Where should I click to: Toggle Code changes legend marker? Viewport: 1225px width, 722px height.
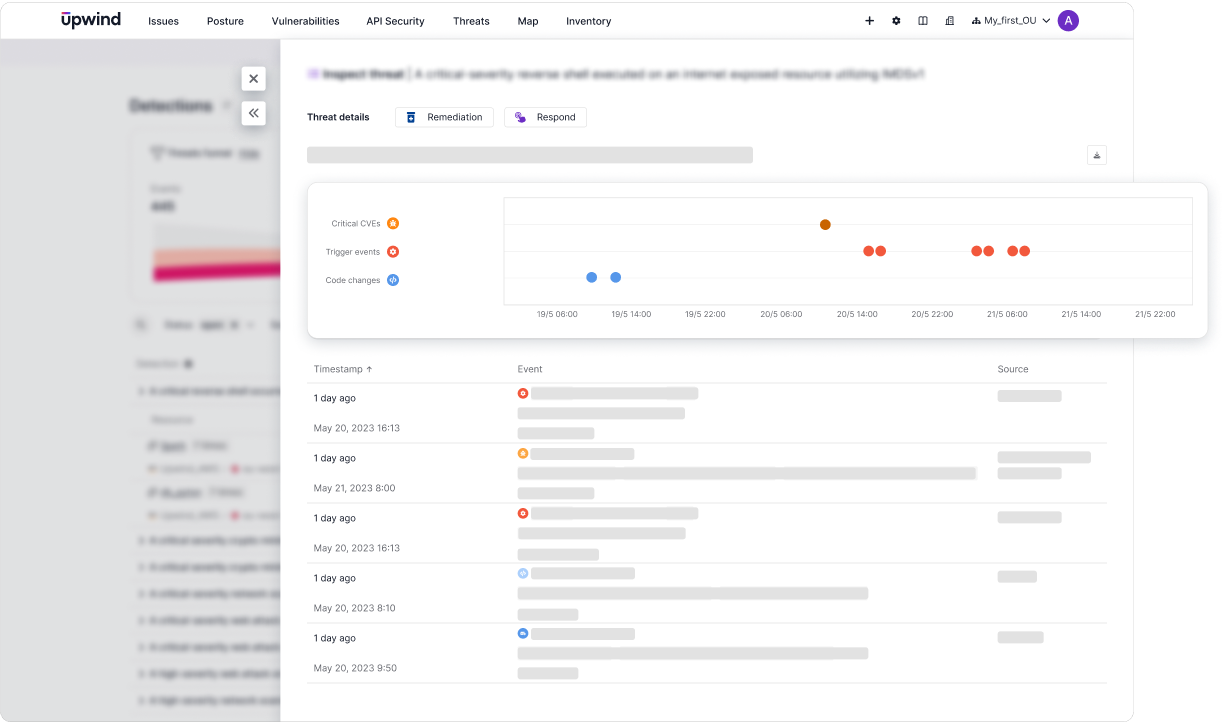[393, 280]
